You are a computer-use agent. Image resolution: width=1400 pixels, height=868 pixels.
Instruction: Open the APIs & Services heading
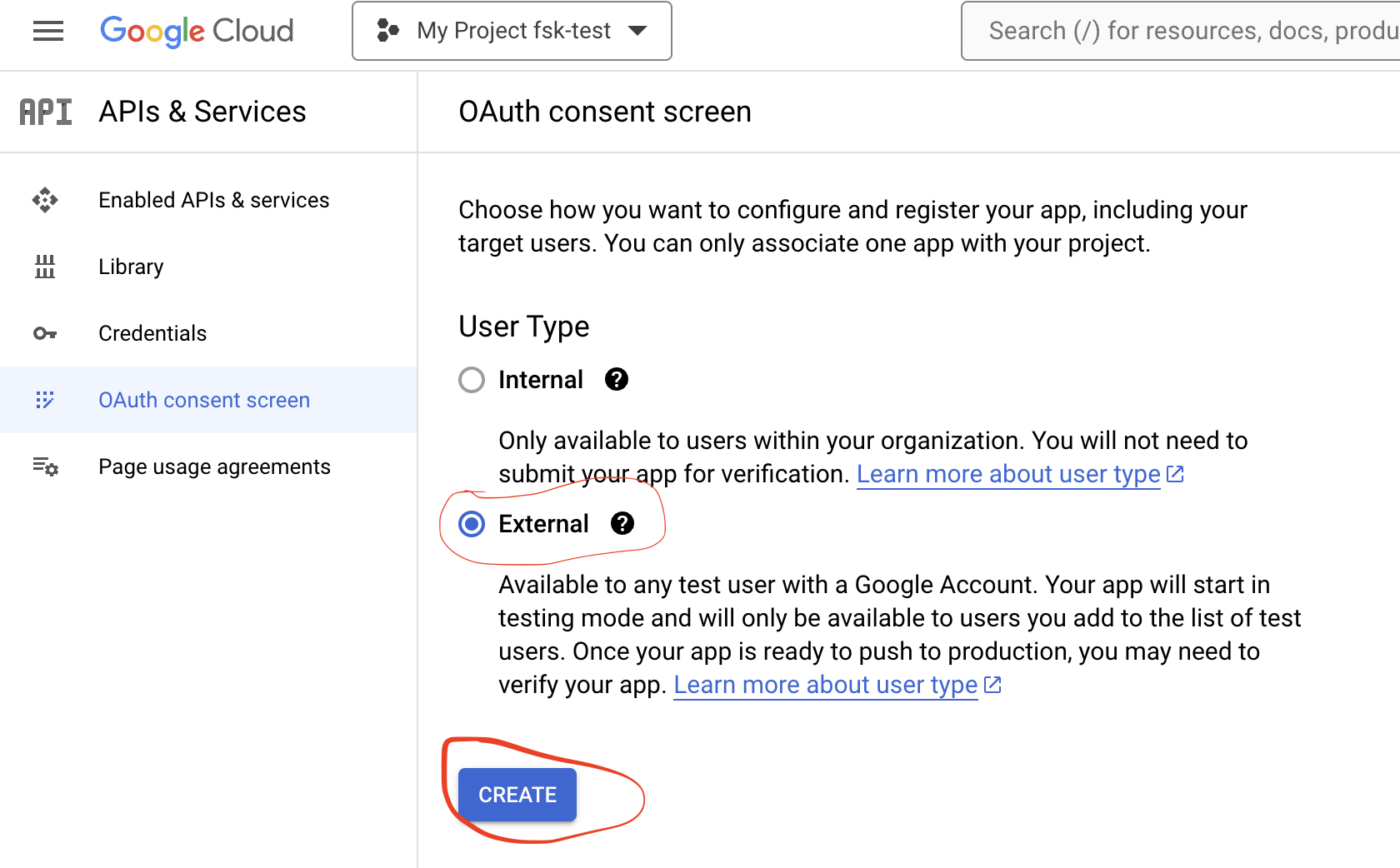click(202, 112)
